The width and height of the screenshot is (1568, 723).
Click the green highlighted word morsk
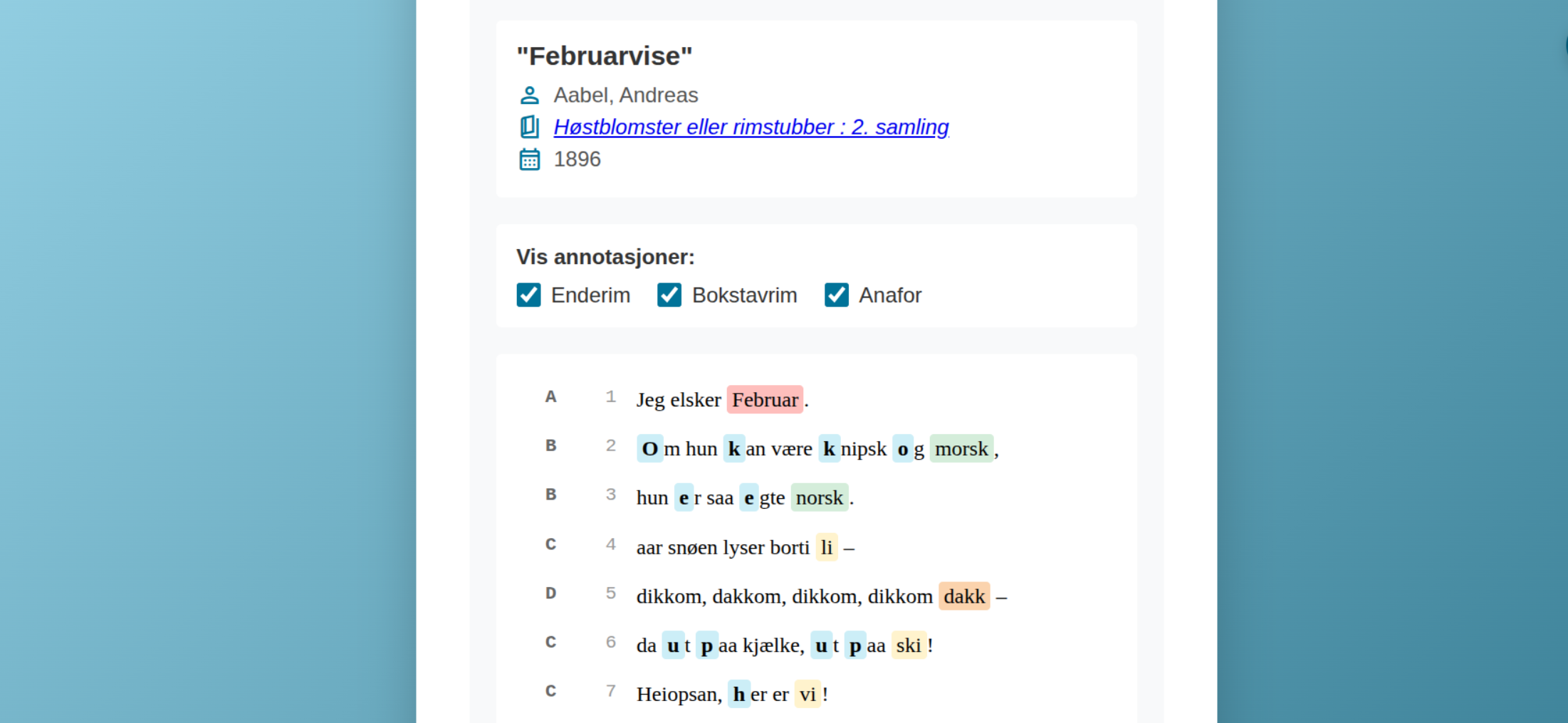click(x=961, y=449)
